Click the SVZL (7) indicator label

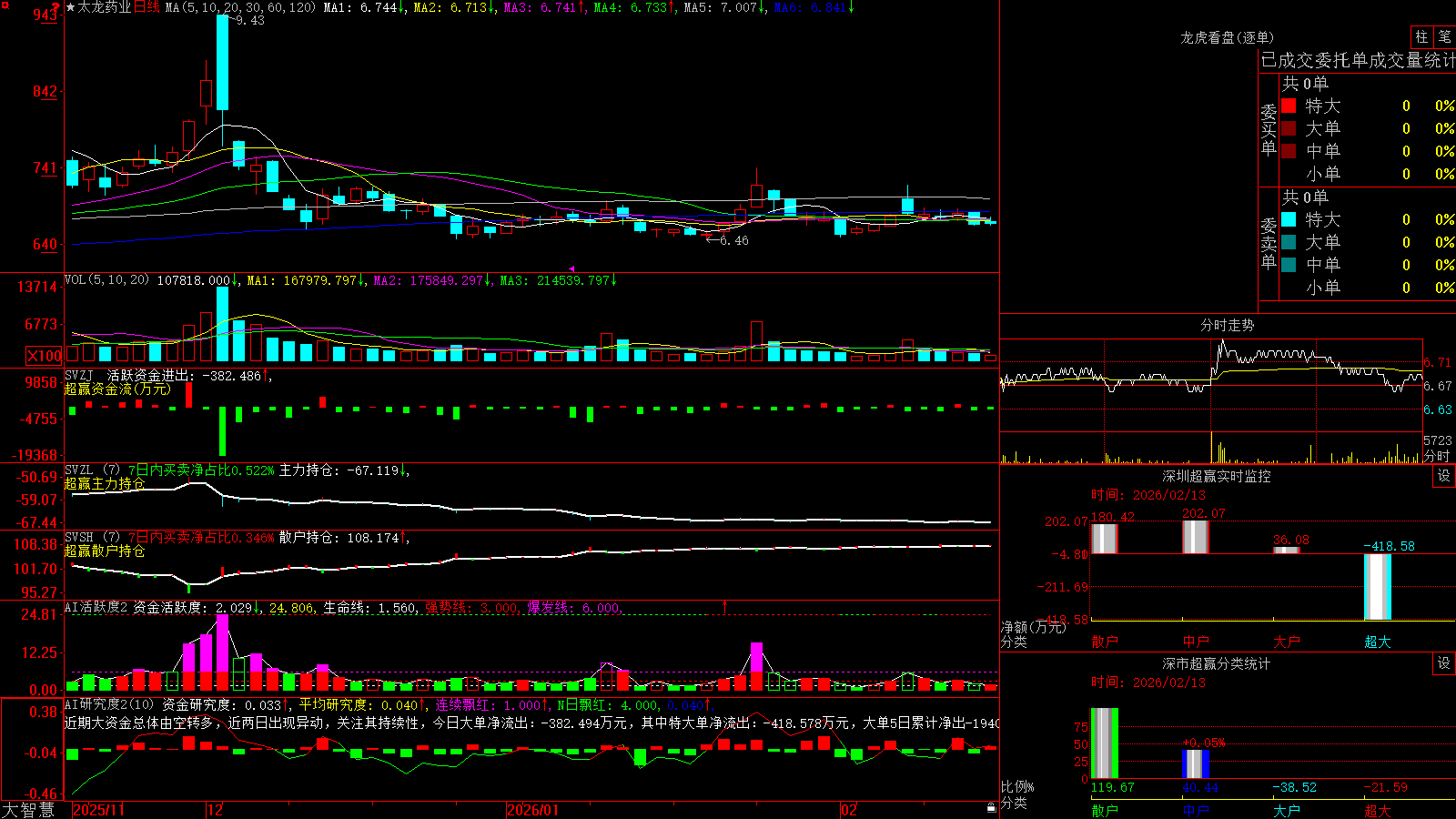(93, 470)
